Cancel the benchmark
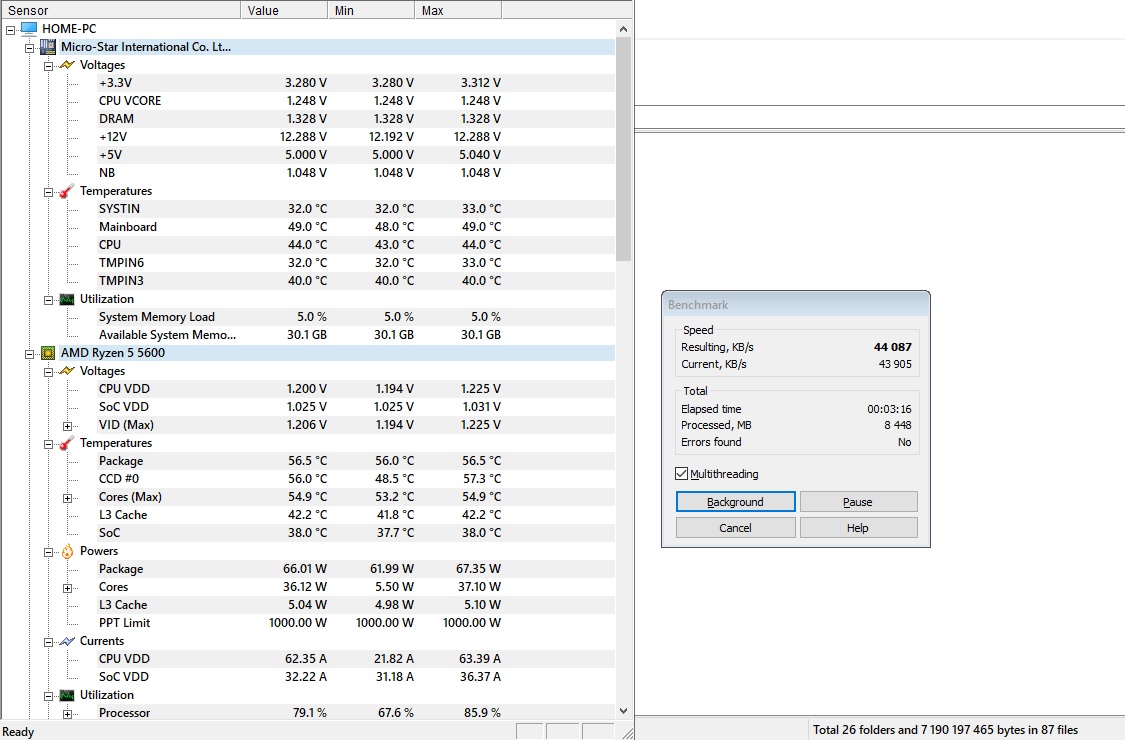 (735, 528)
